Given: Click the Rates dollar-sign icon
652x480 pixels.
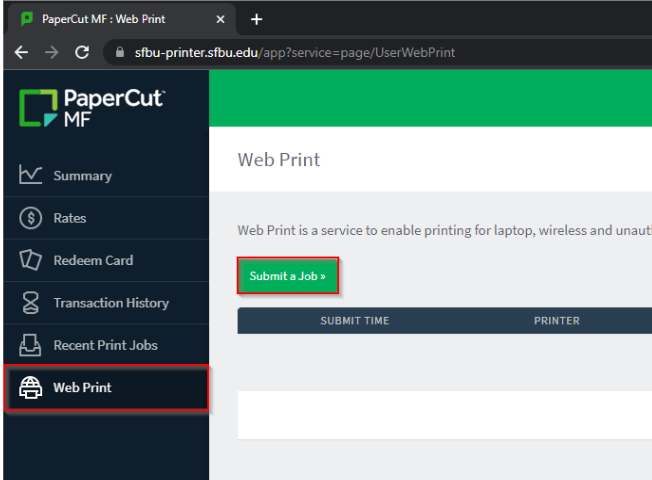Looking at the screenshot, I should coord(30,218).
